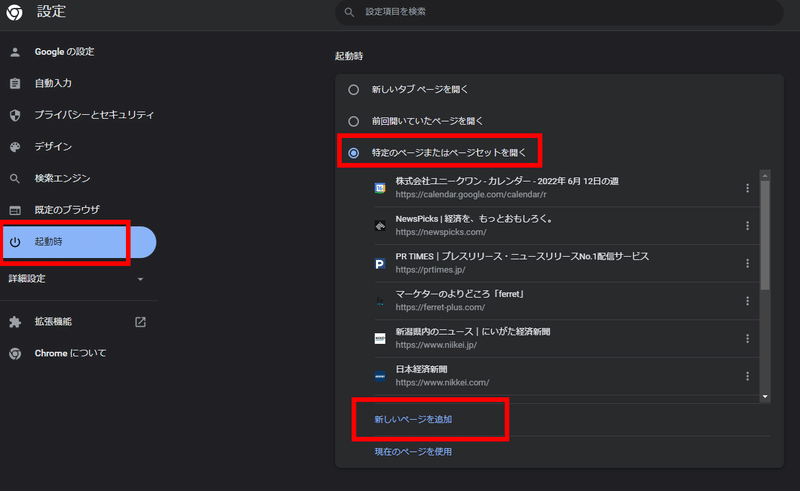
Task: Click the puzzle piece icon for 拡張機能
Action: coord(15,322)
